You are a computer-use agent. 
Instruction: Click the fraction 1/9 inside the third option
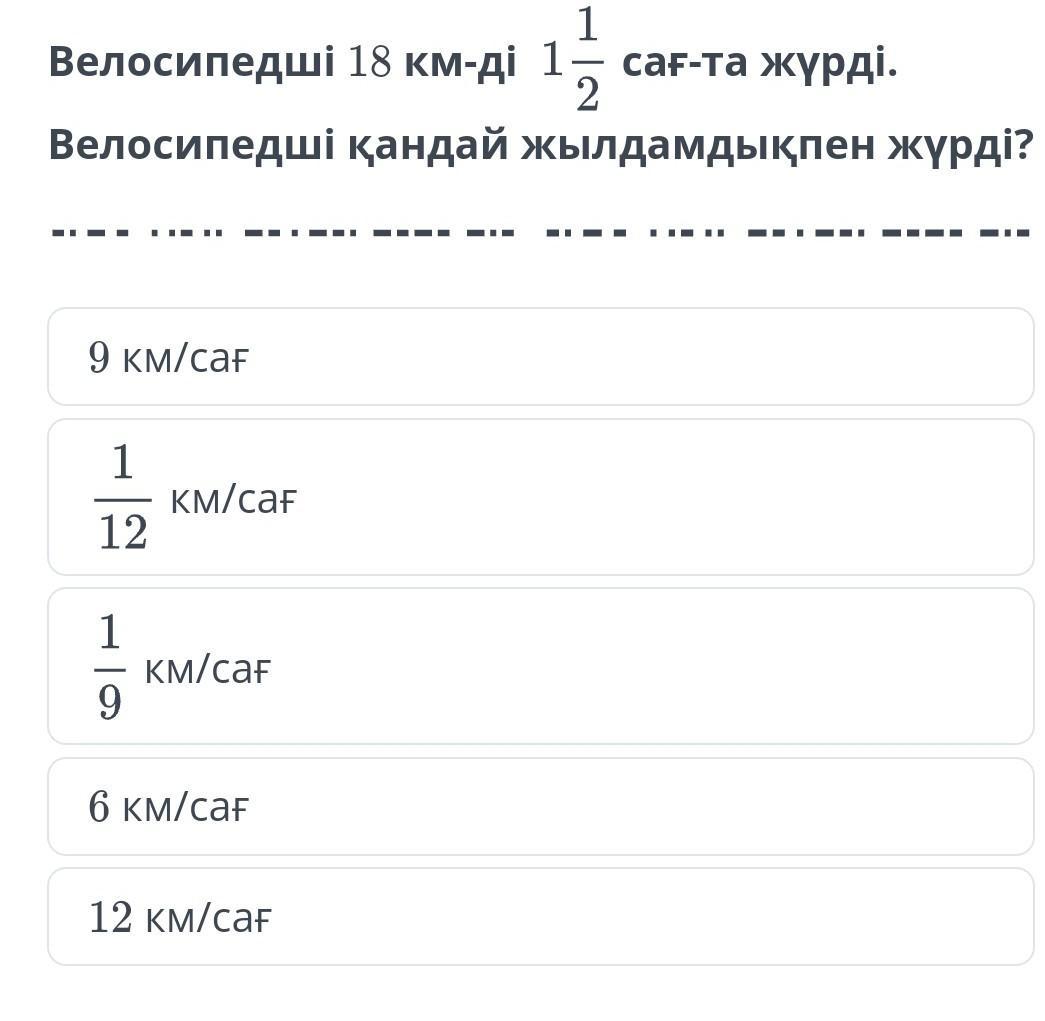click(109, 667)
